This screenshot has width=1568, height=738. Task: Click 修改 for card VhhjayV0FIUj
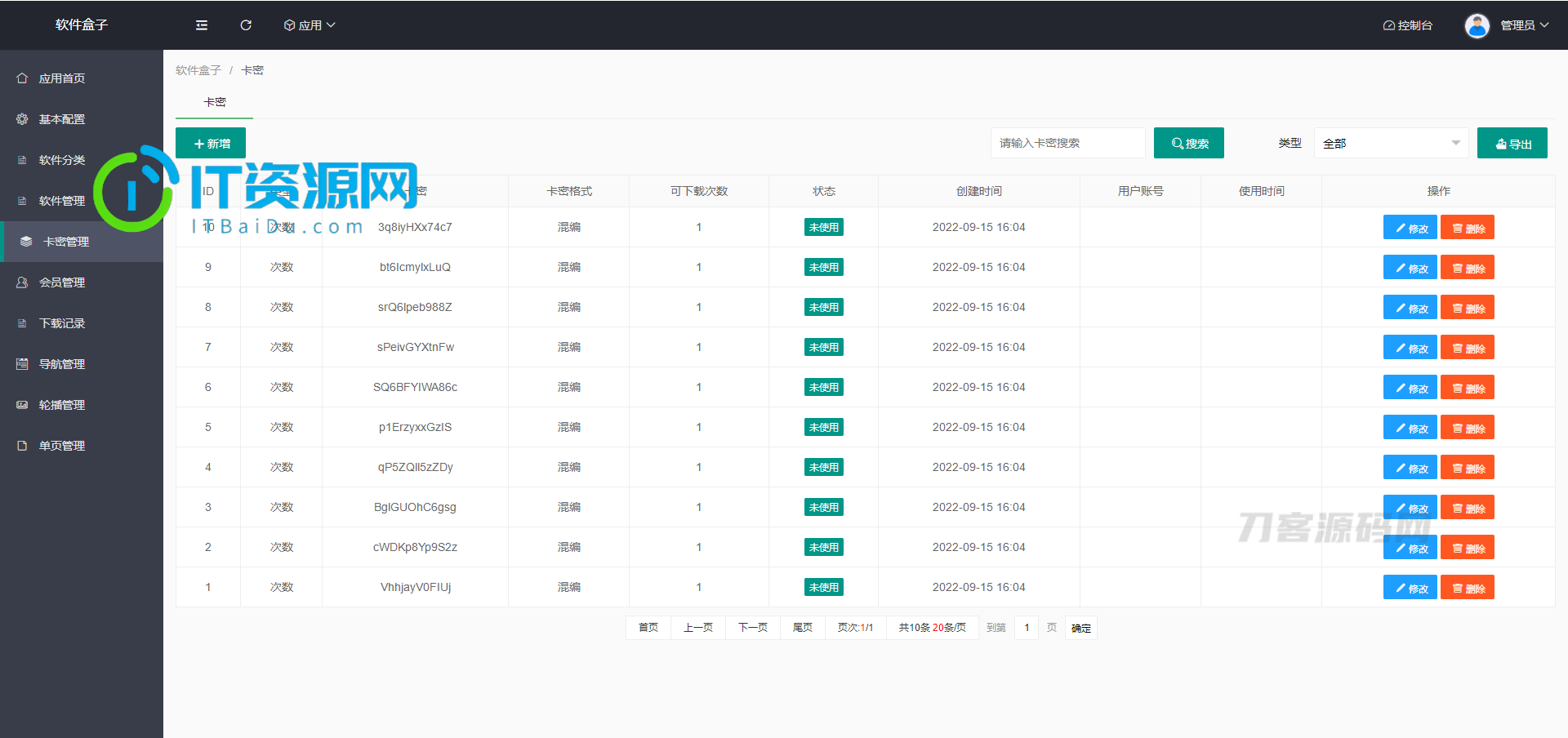[x=1410, y=588]
